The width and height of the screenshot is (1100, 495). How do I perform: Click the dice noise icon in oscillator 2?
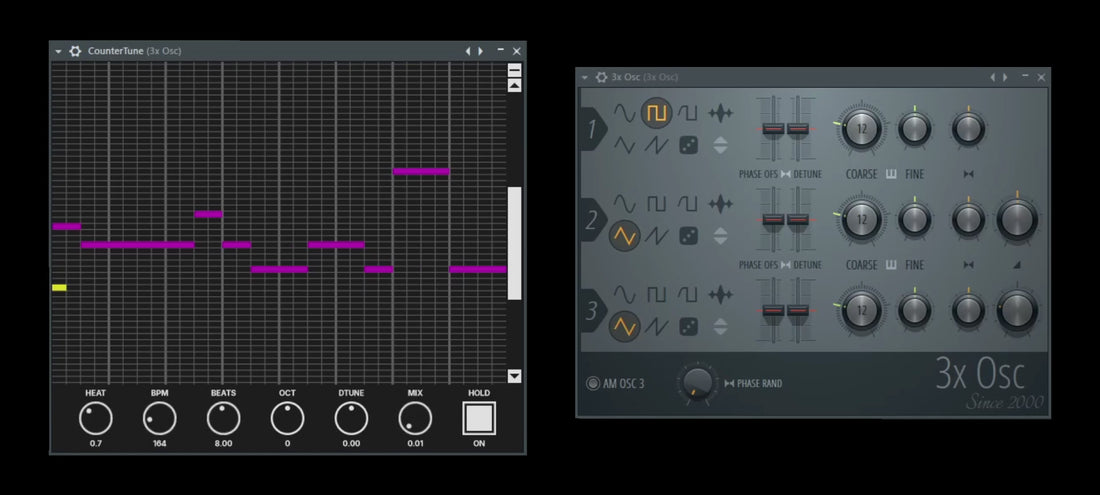point(688,236)
